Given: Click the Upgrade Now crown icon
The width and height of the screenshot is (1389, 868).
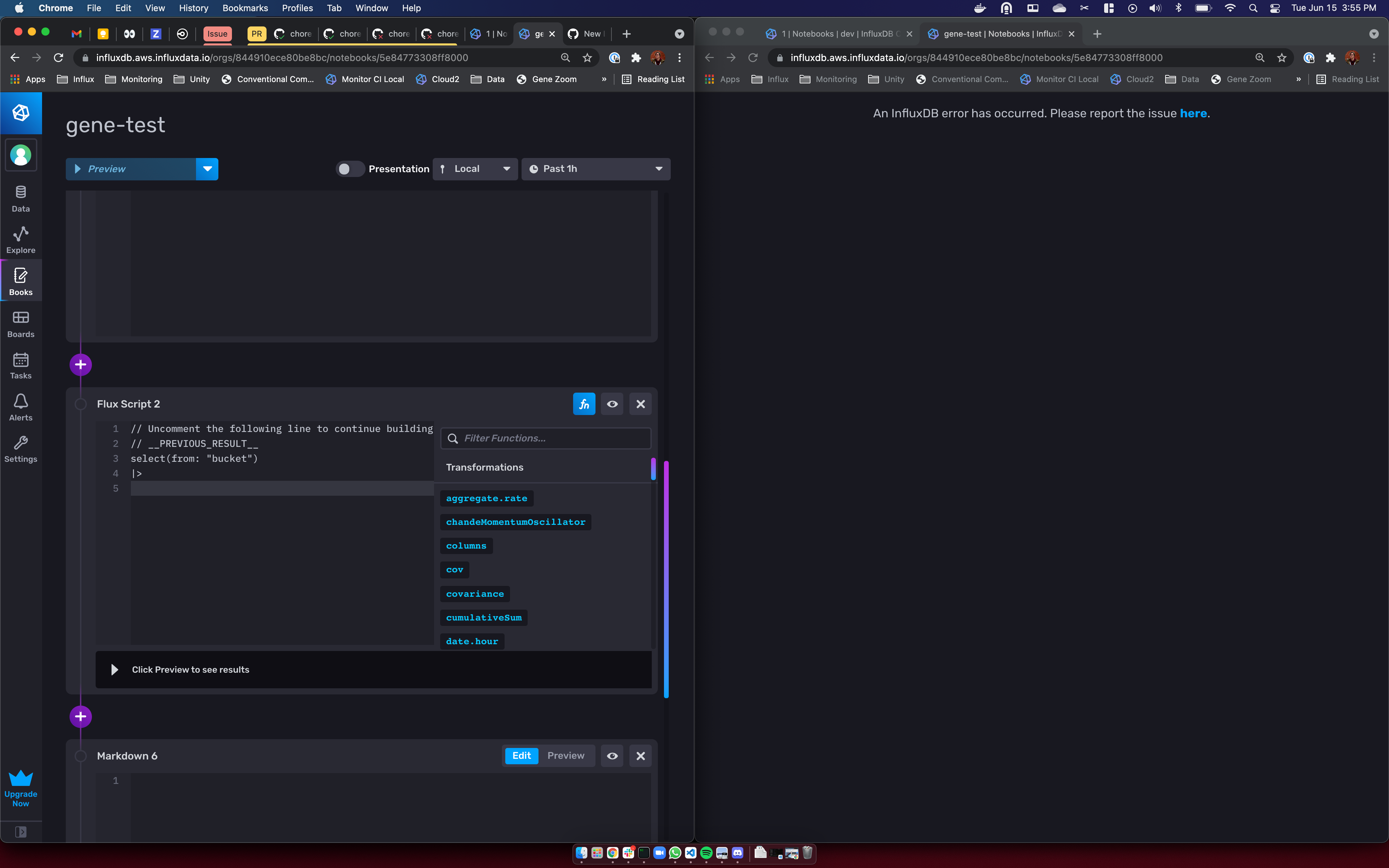Looking at the screenshot, I should pos(21,778).
